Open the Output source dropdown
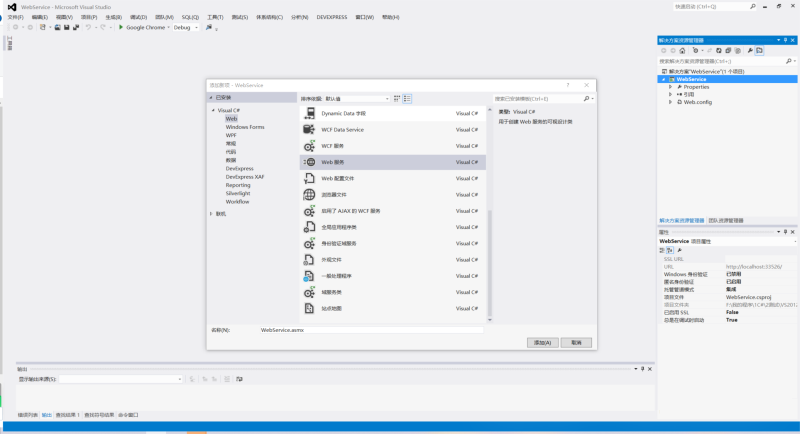800x434 pixels. [120, 379]
